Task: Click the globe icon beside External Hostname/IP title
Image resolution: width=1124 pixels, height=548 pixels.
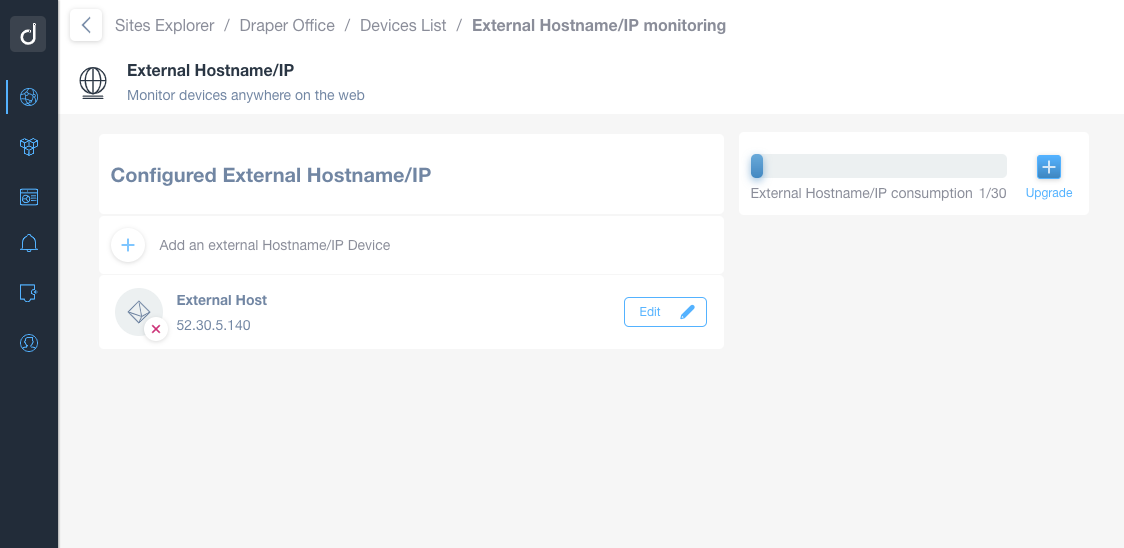Action: [92, 82]
